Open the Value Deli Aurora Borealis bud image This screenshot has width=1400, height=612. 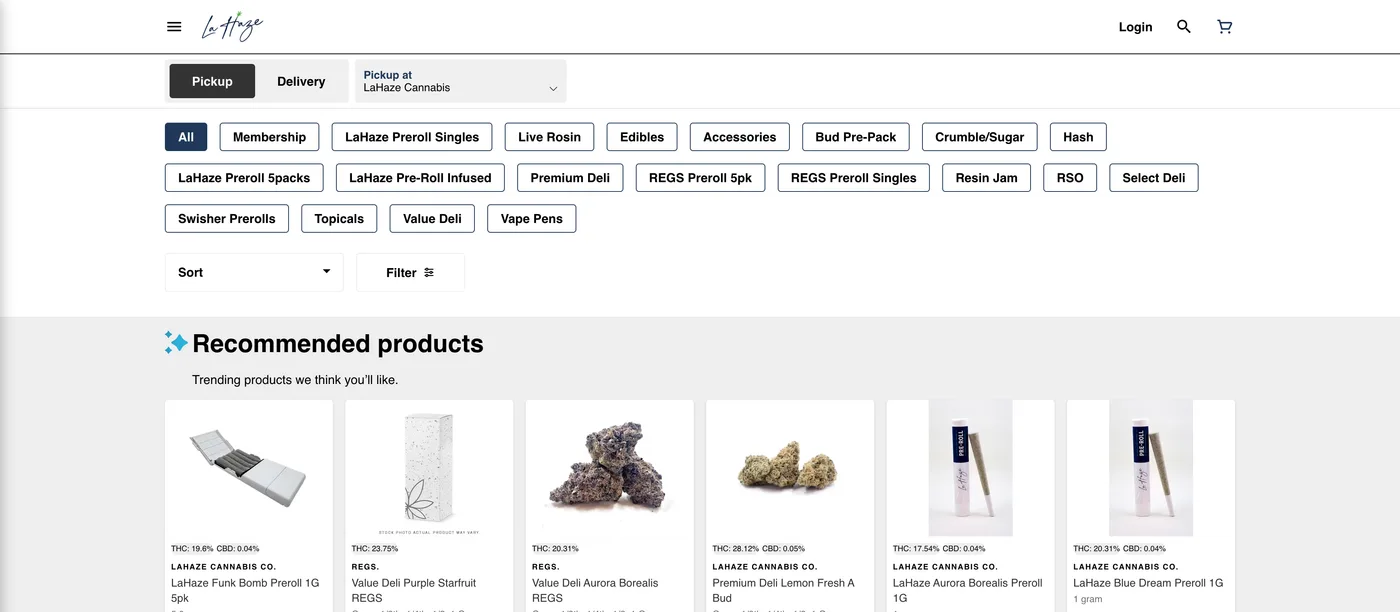click(x=610, y=468)
